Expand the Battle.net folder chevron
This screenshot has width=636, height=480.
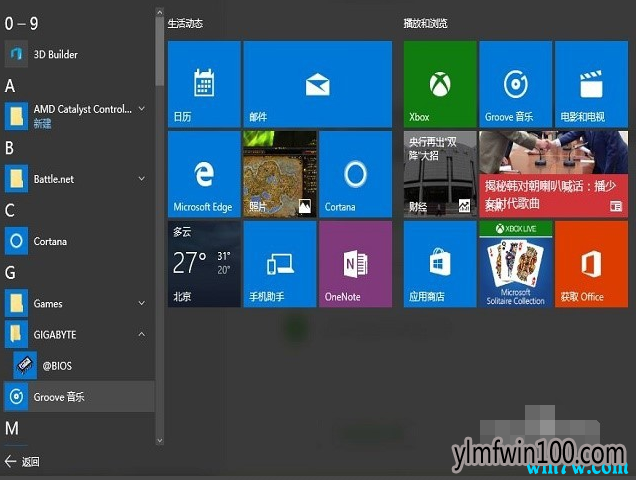coord(142,179)
